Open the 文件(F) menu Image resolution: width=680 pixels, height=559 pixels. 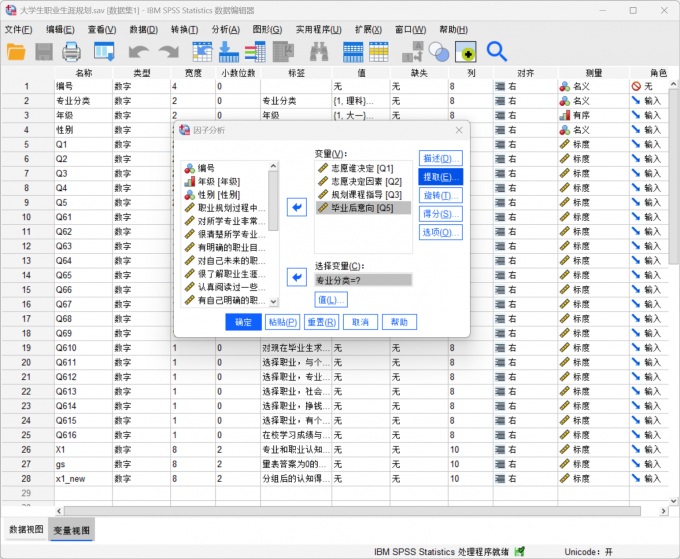click(19, 29)
